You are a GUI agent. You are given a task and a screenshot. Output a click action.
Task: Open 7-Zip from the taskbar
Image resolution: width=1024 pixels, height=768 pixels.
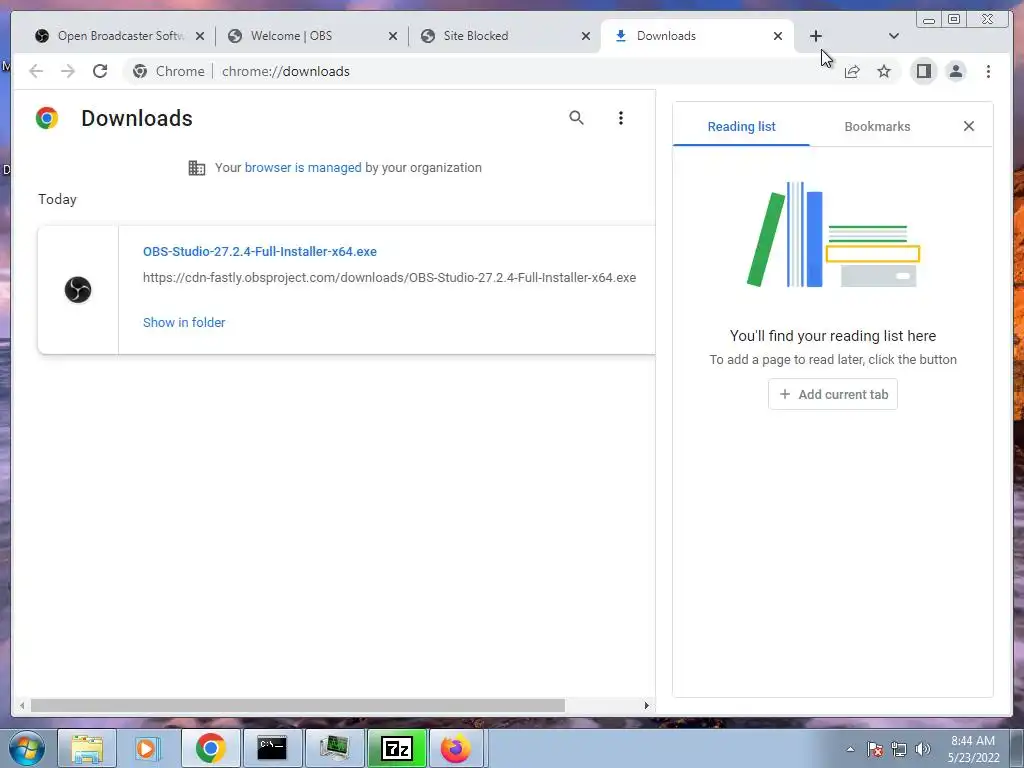point(396,748)
